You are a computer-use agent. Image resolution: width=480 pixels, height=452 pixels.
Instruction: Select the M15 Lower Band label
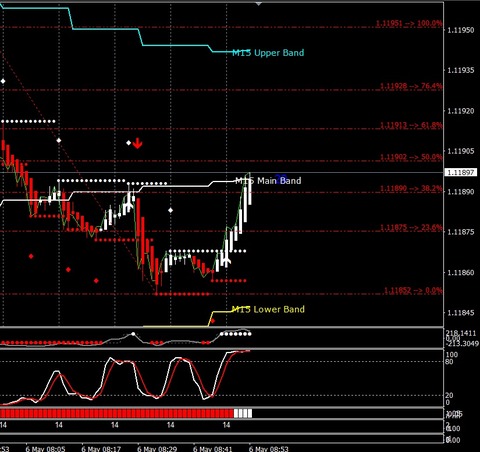pyautogui.click(x=268, y=309)
